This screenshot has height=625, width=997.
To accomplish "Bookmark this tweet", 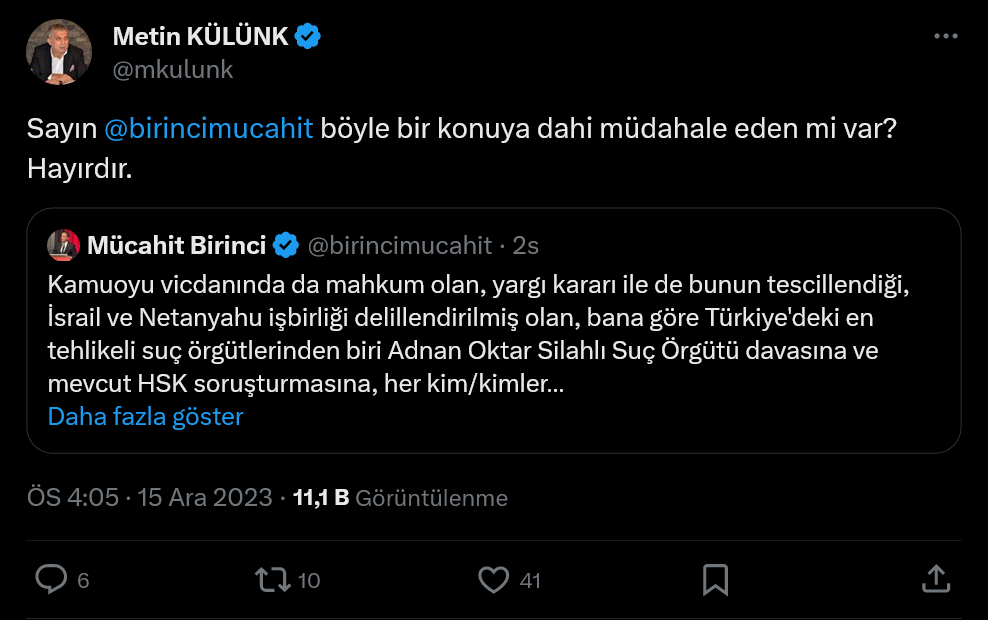I will (715, 580).
